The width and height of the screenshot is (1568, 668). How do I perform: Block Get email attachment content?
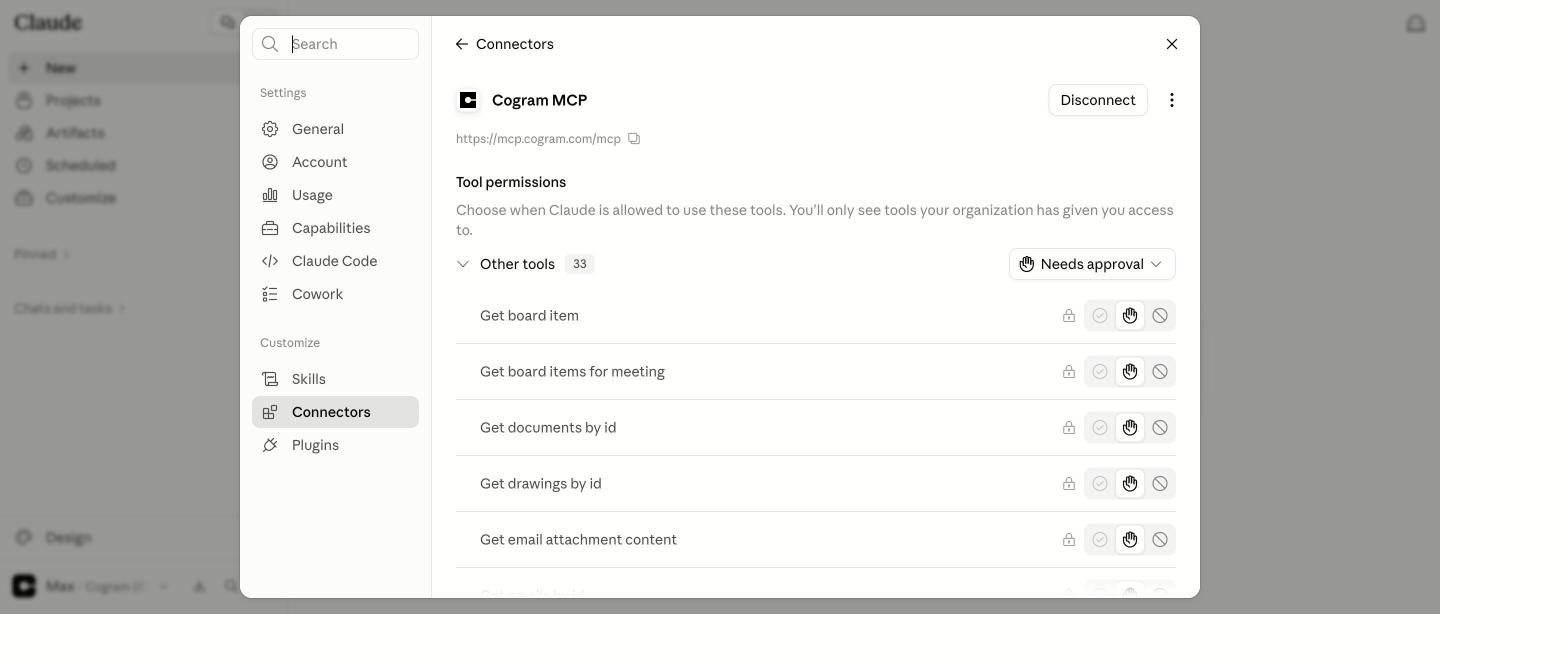pos(1160,540)
